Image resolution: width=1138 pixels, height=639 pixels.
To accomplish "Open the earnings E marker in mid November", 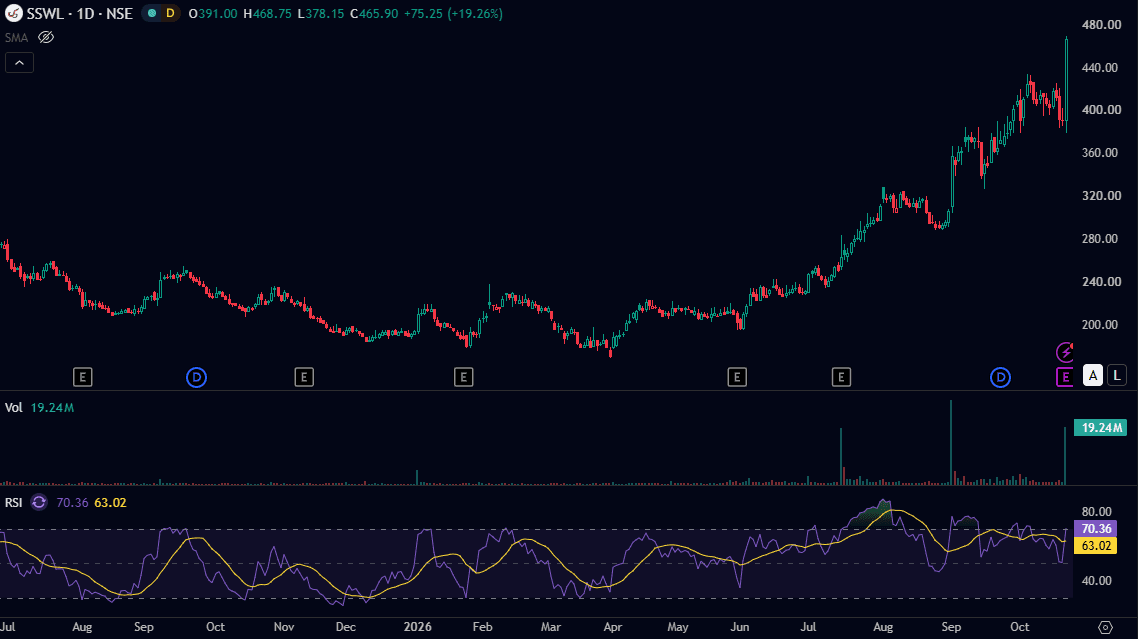I will (x=304, y=377).
